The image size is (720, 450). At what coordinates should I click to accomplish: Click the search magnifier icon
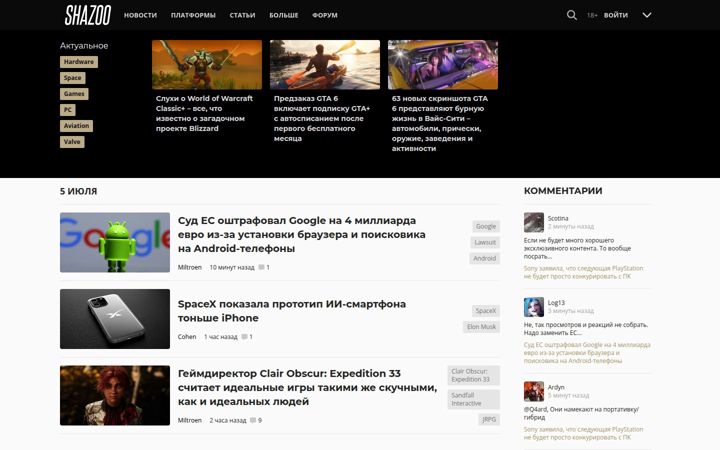(572, 15)
